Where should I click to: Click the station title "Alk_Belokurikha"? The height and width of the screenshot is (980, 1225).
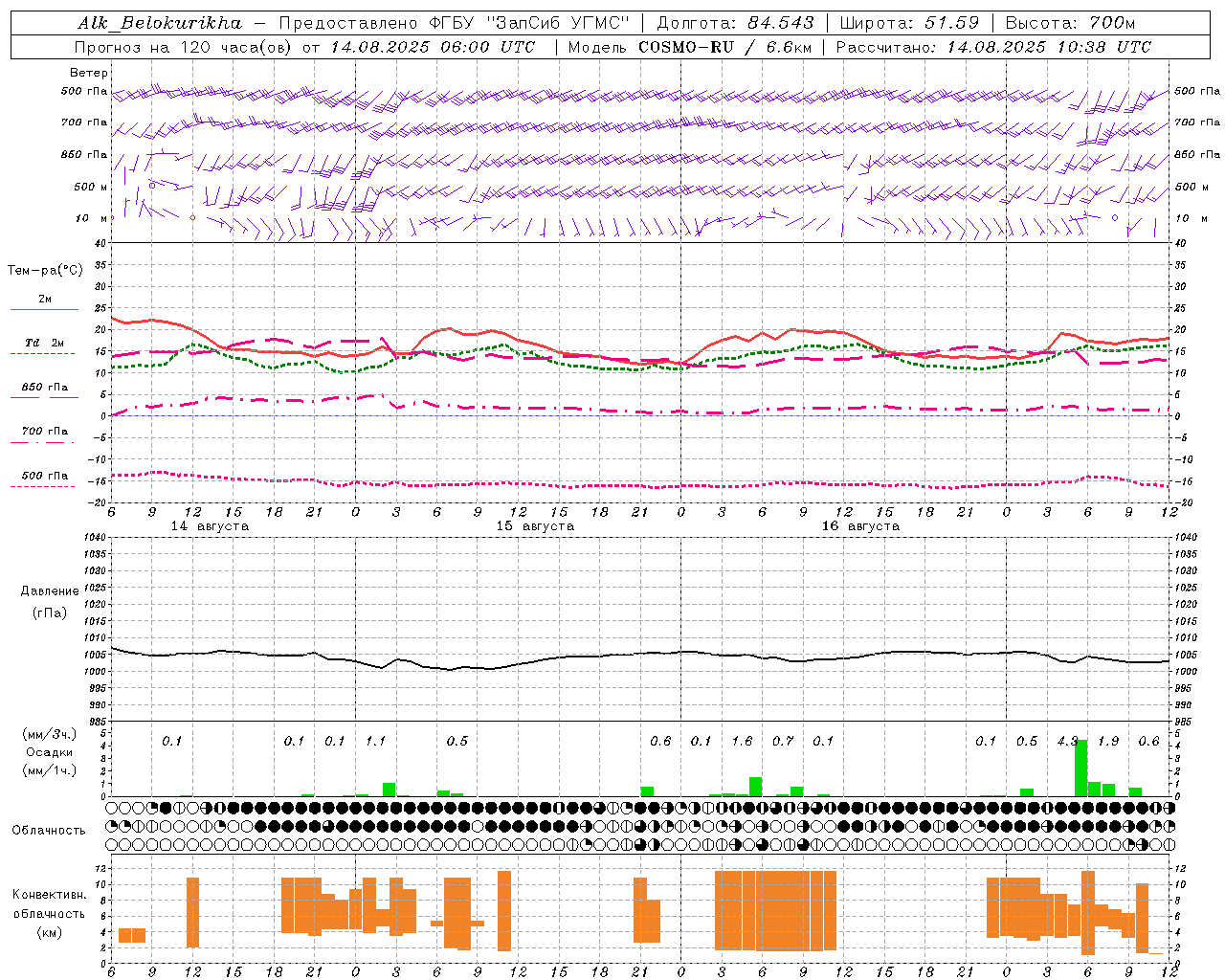pos(160,23)
